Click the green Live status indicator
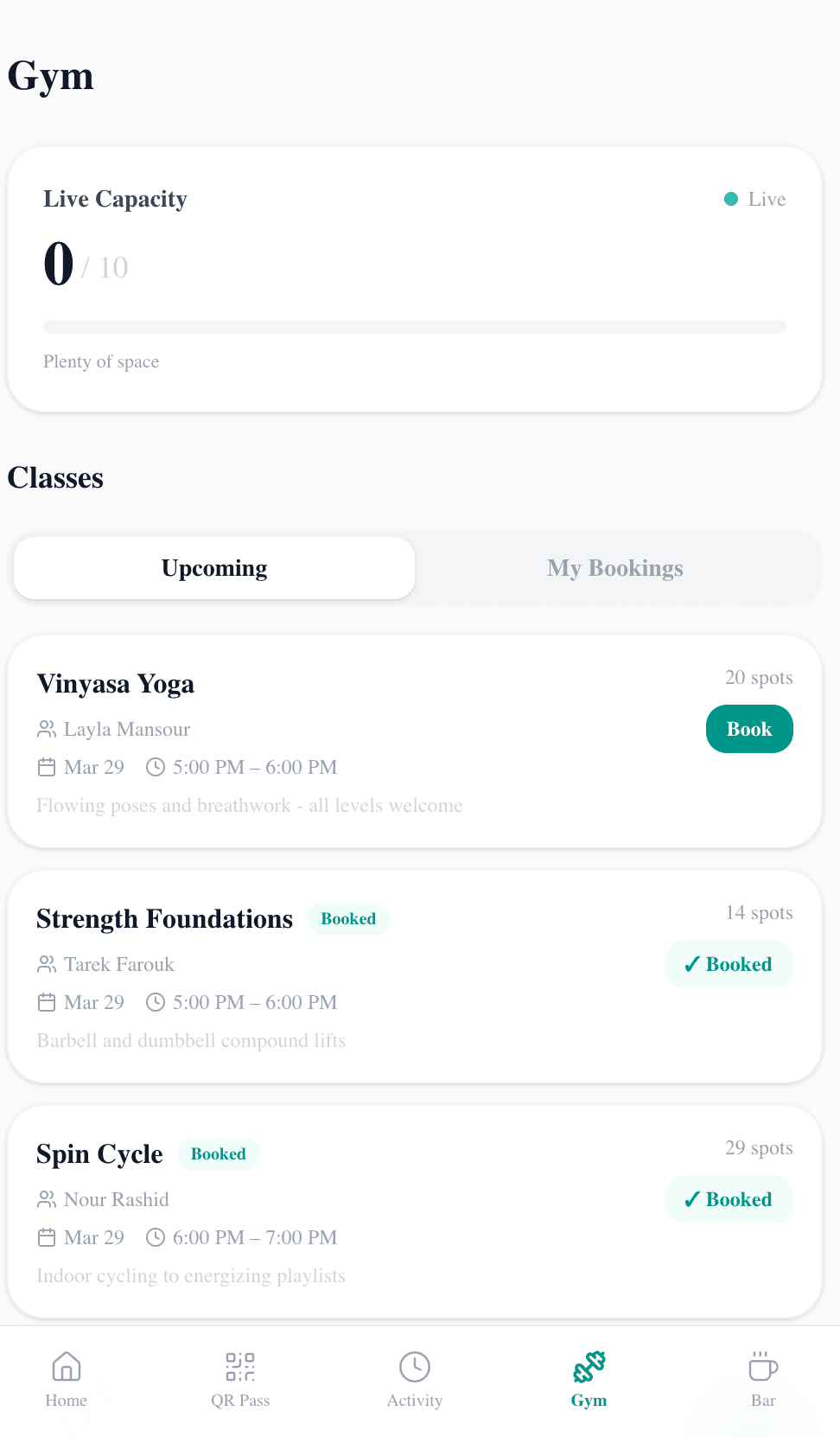840x1437 pixels. [x=731, y=199]
